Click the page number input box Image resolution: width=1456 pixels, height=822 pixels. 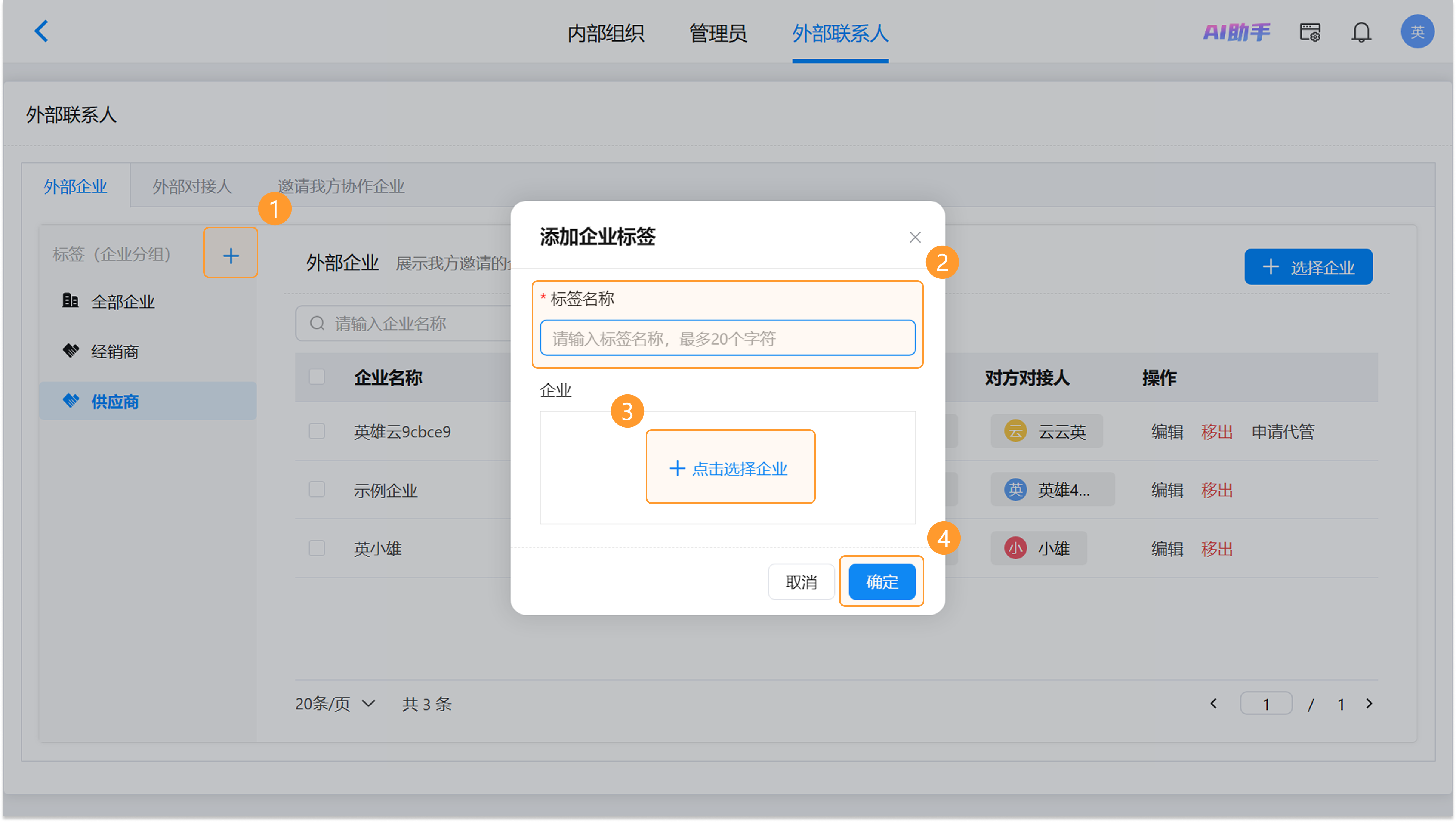pyautogui.click(x=1266, y=704)
